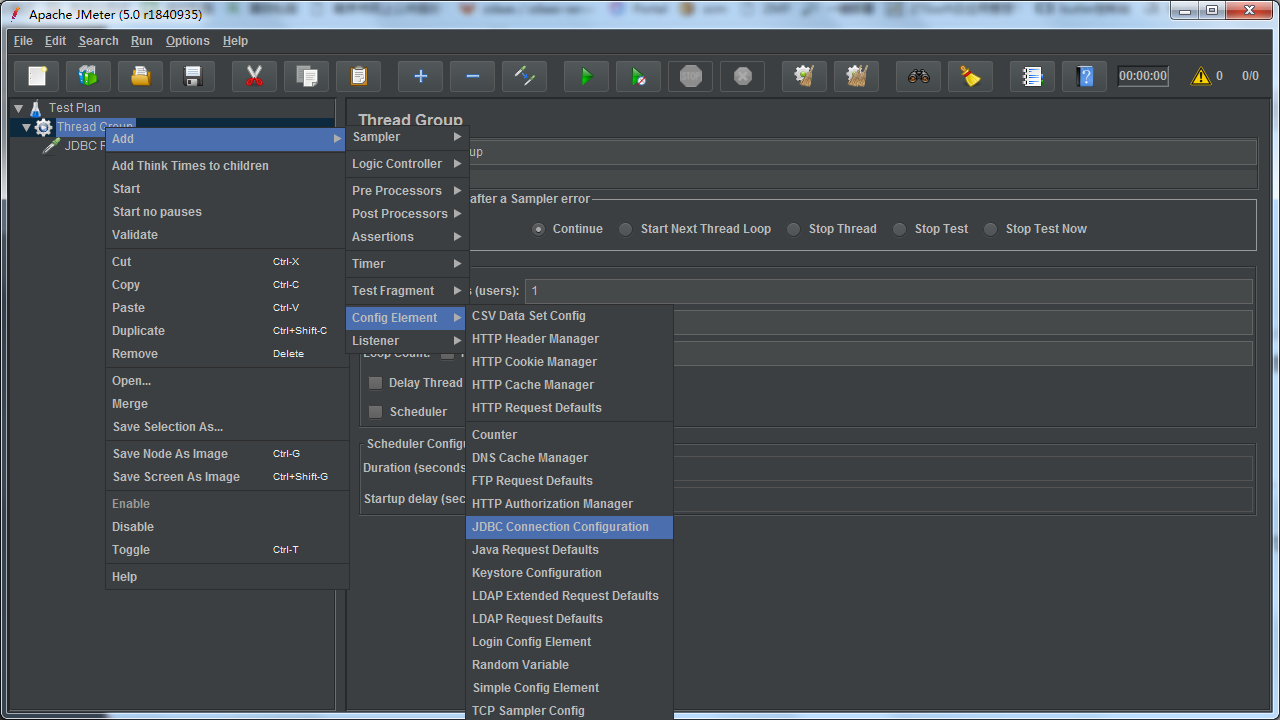Choose CSV Data Set Config
Screen dimensions: 1280x720
(570, 316)
